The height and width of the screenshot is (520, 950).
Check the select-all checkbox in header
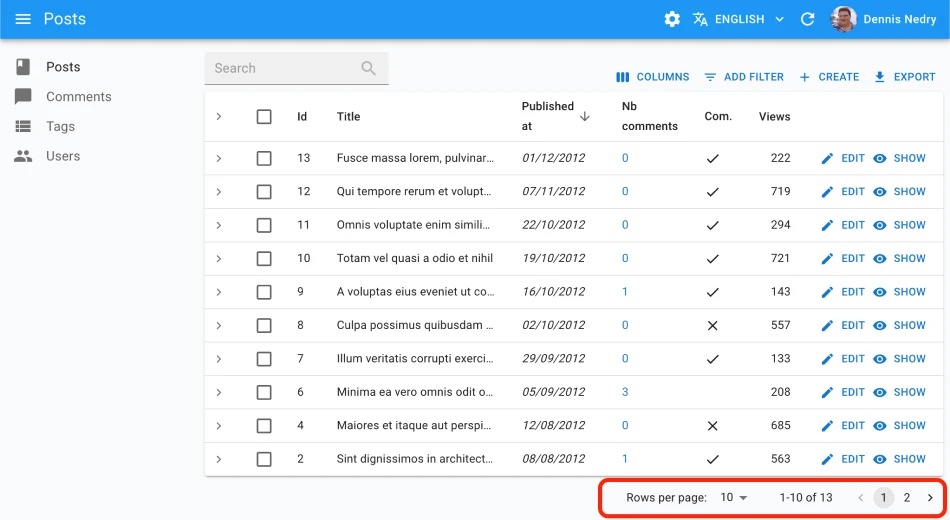(264, 117)
